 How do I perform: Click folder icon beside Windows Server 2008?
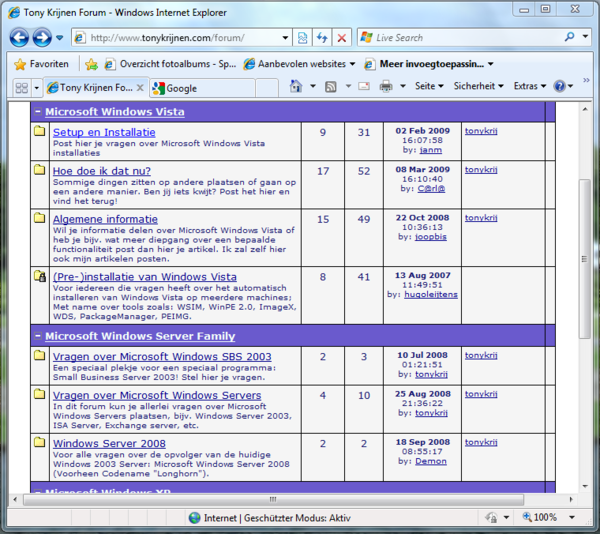pos(39,442)
